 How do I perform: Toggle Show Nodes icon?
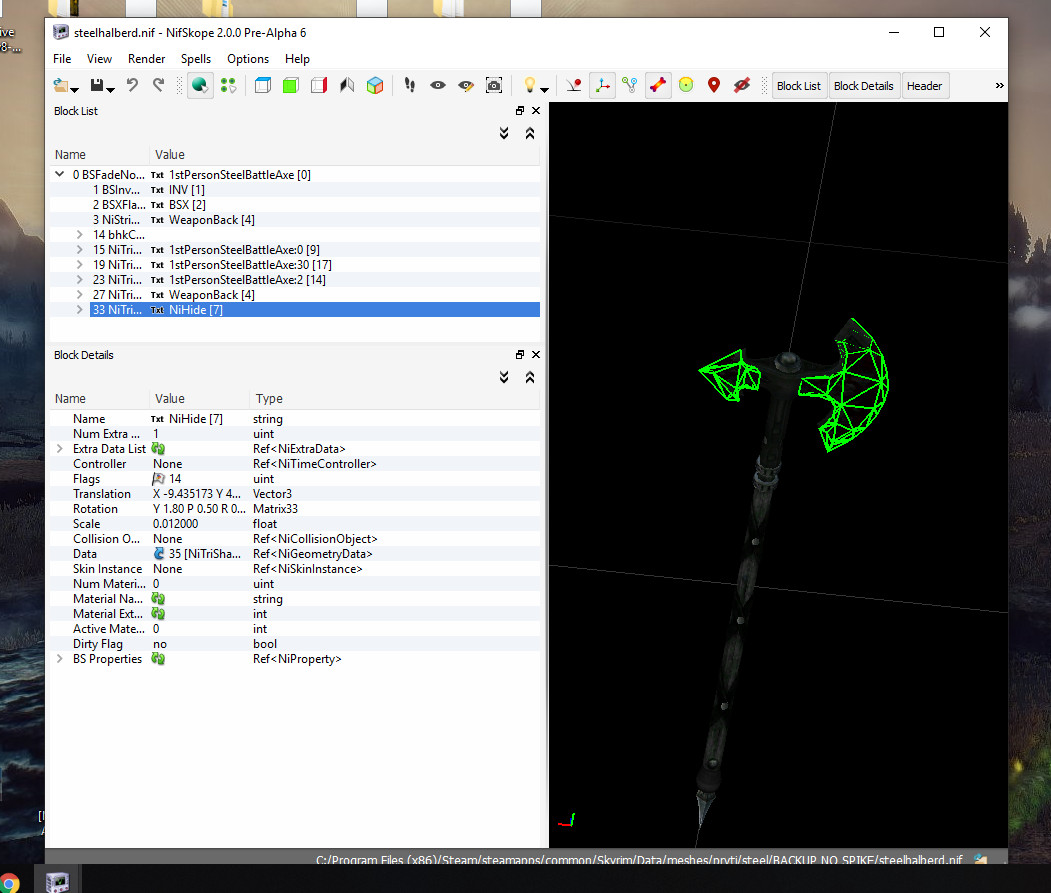[x=629, y=85]
